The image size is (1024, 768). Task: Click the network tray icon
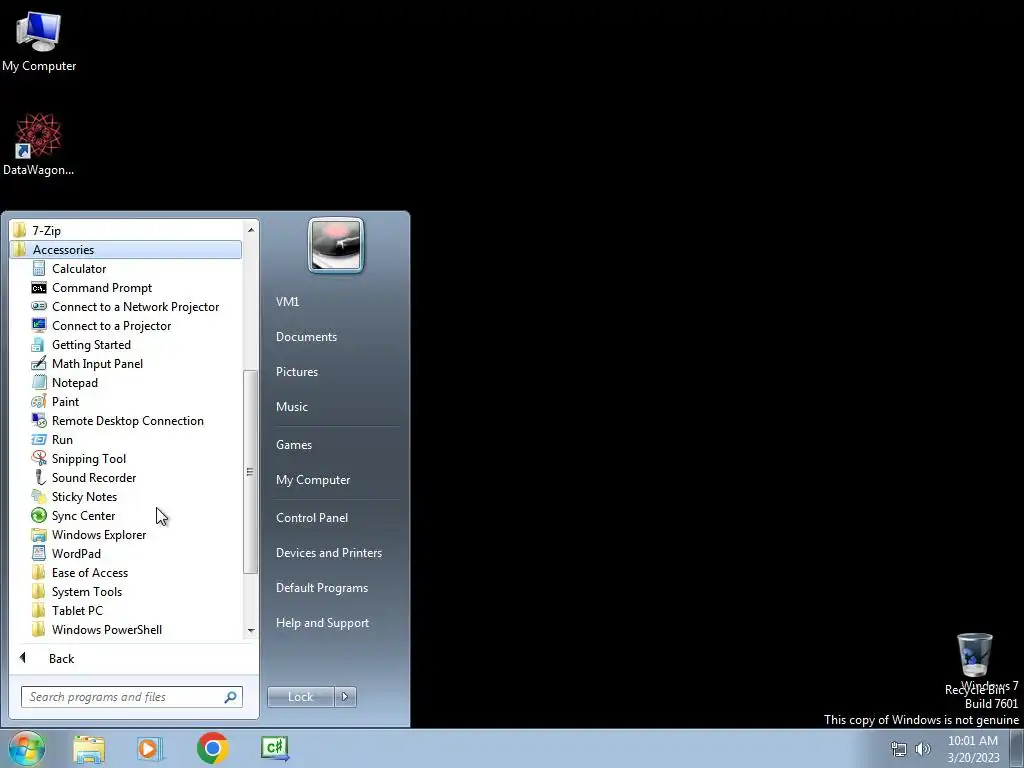(x=899, y=749)
